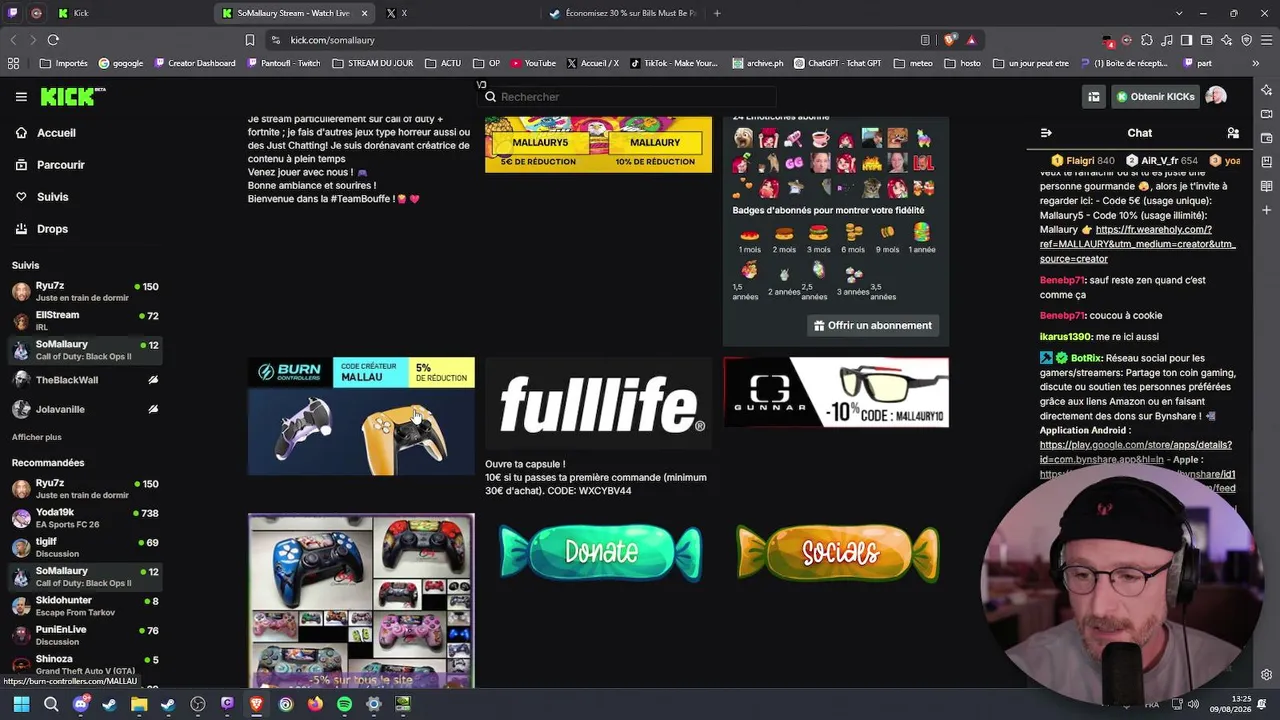Open STREAM DU JOUR bookmarks folder
1280x720 pixels.
click(373, 63)
